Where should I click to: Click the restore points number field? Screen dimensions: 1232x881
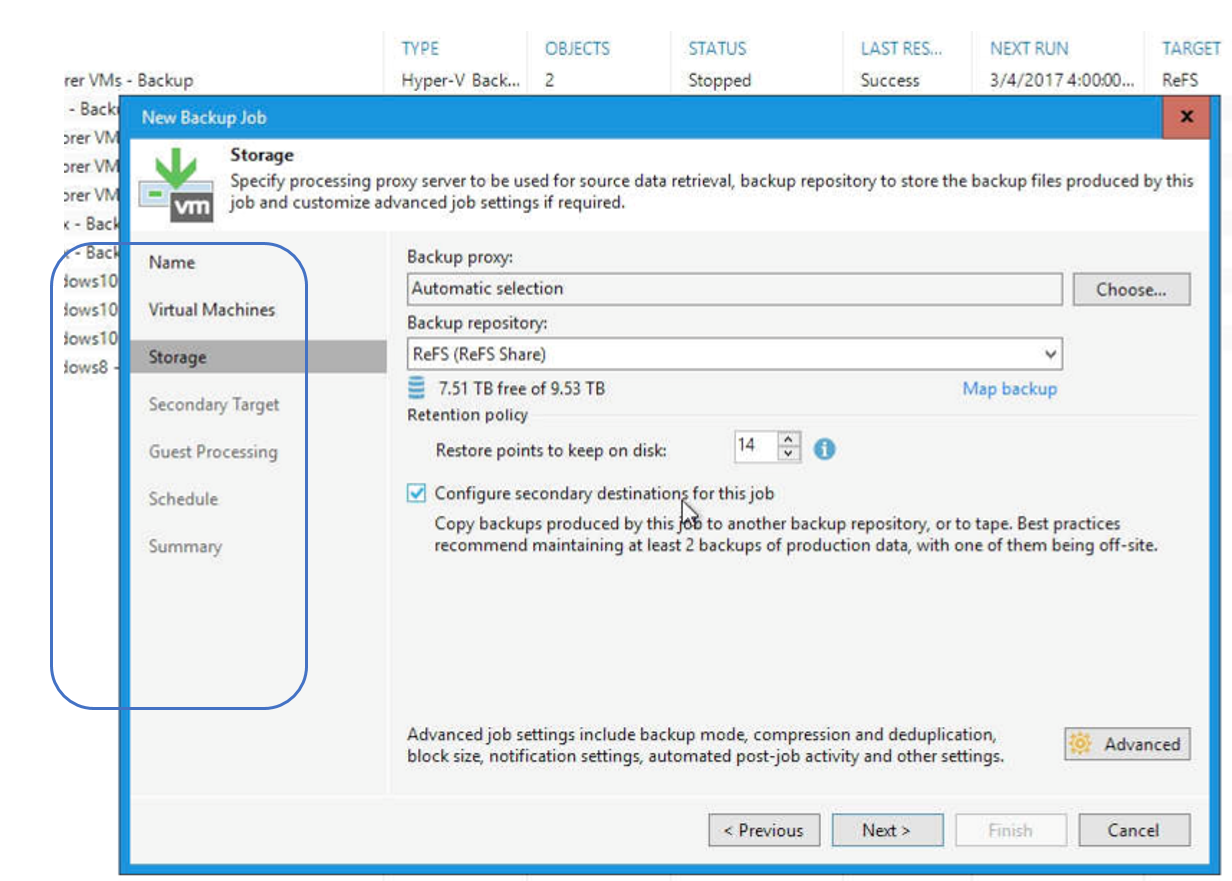point(755,447)
